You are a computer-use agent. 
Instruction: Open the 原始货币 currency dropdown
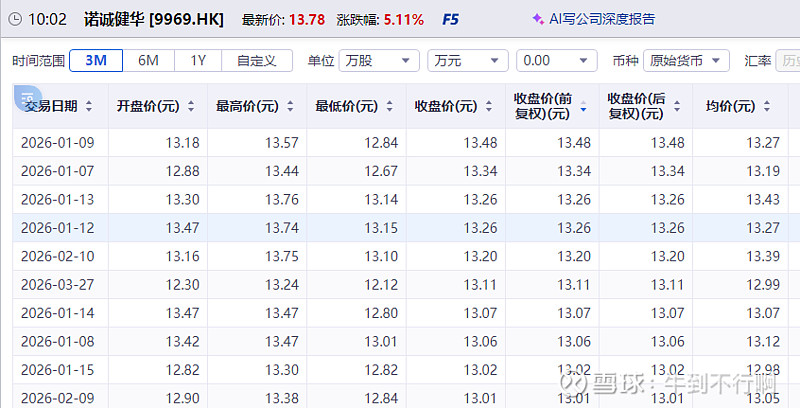pos(686,61)
